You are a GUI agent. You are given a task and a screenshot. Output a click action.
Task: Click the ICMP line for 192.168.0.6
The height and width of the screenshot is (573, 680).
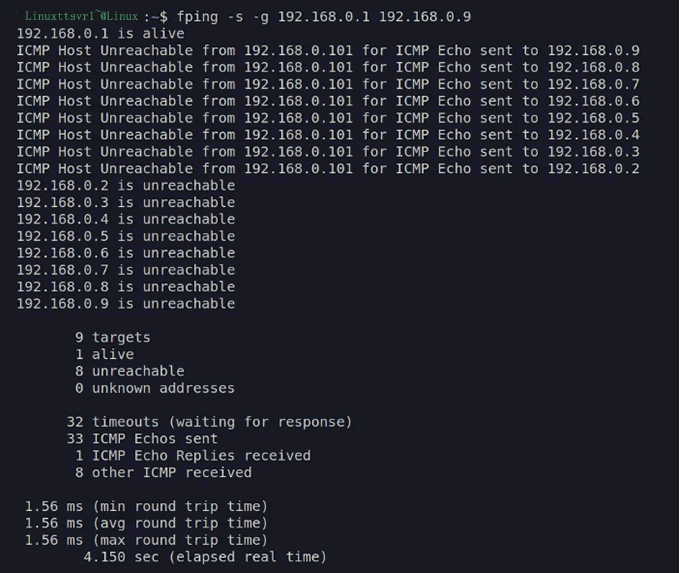pos(328,101)
